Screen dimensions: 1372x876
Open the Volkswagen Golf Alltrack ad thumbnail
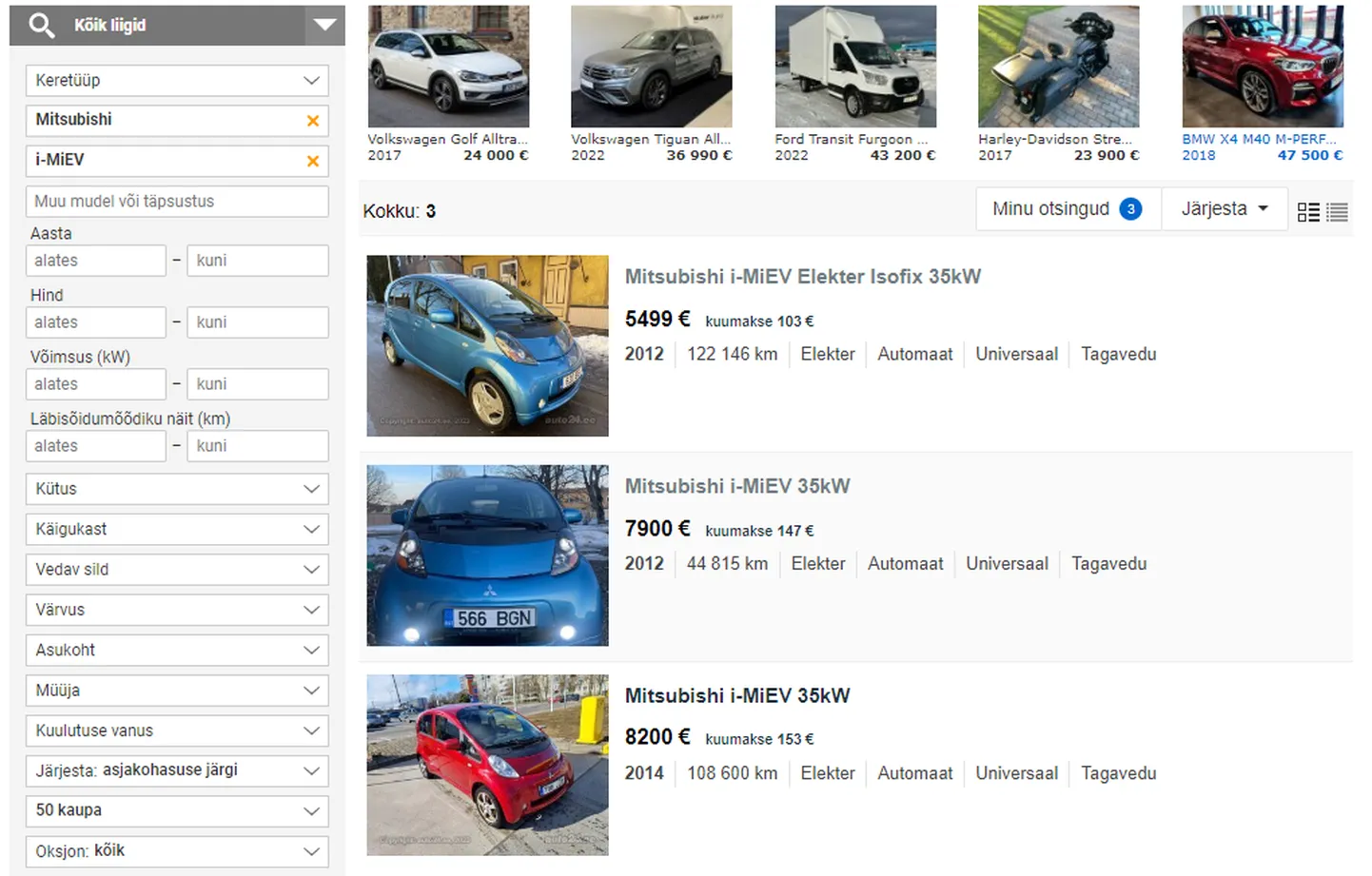(448, 67)
